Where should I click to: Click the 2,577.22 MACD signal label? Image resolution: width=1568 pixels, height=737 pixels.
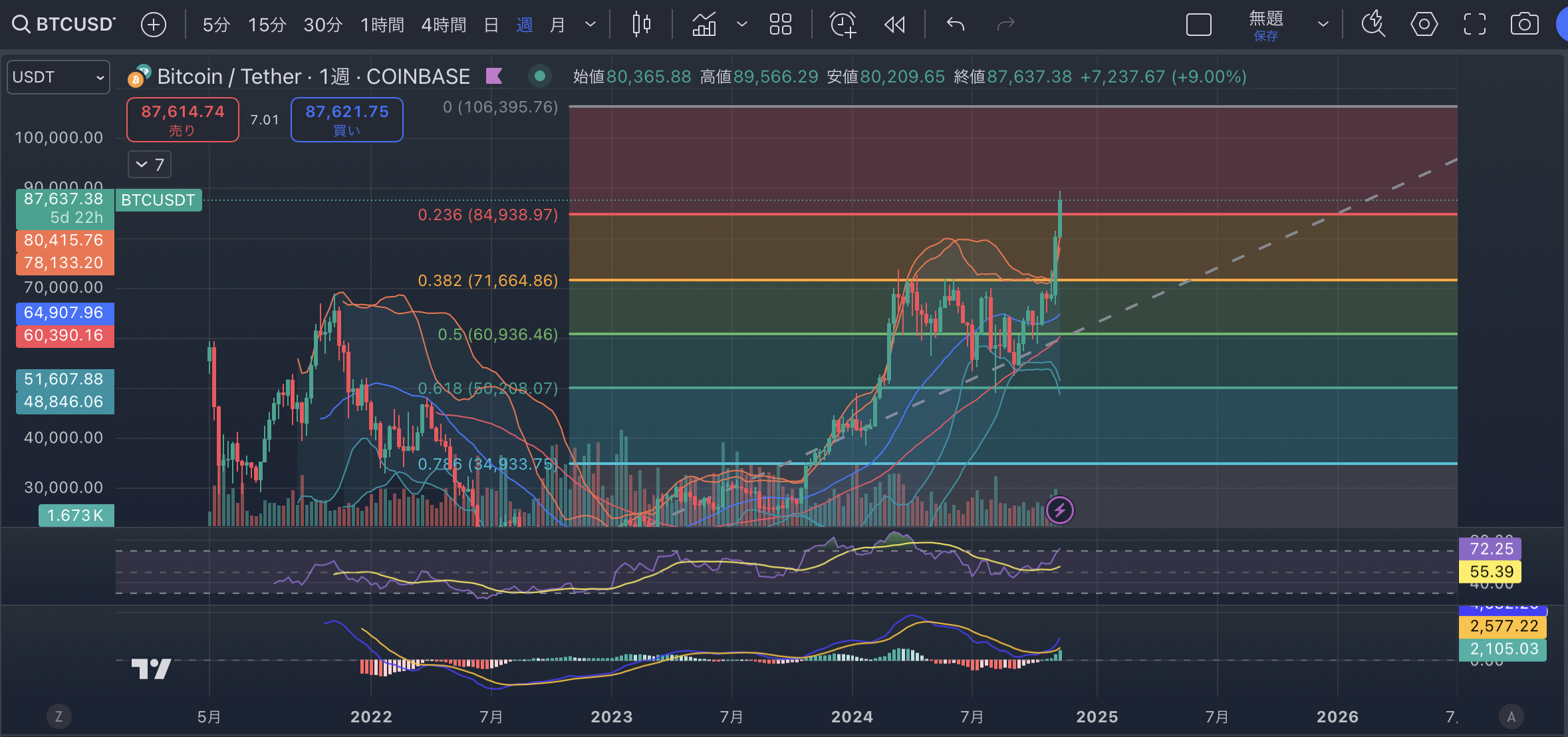(x=1503, y=626)
